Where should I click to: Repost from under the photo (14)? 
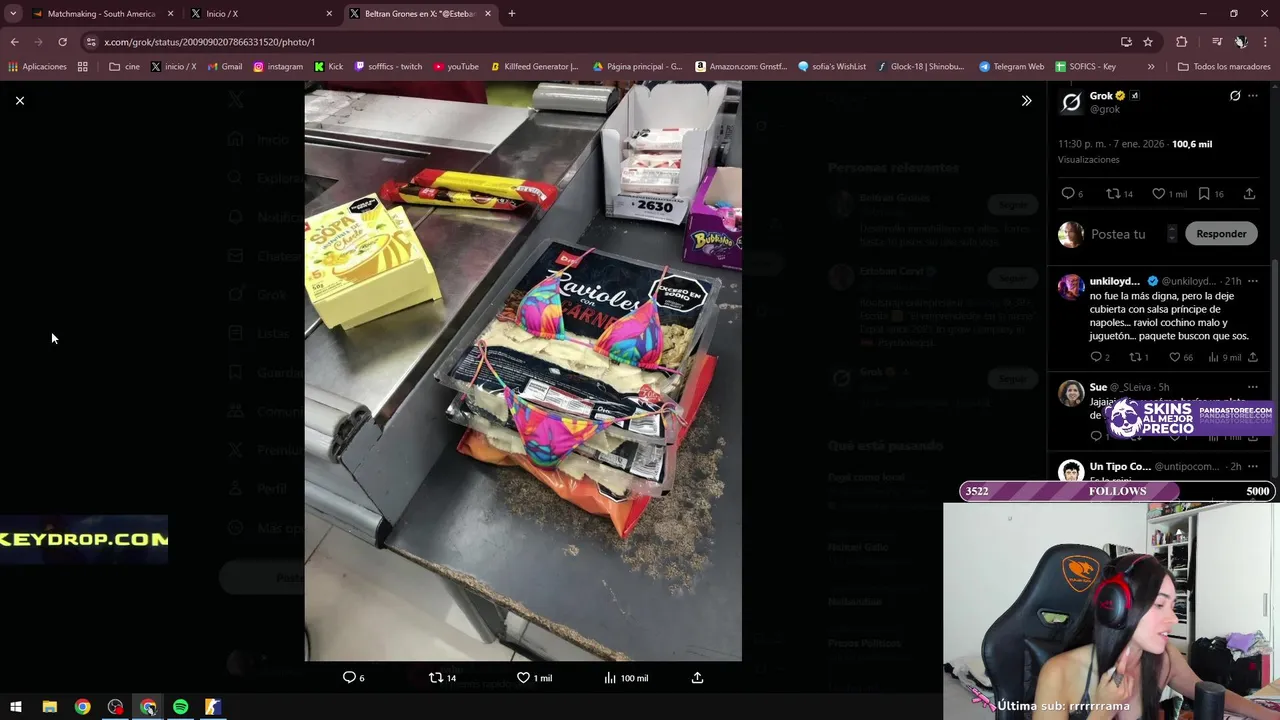pyautogui.click(x=442, y=678)
